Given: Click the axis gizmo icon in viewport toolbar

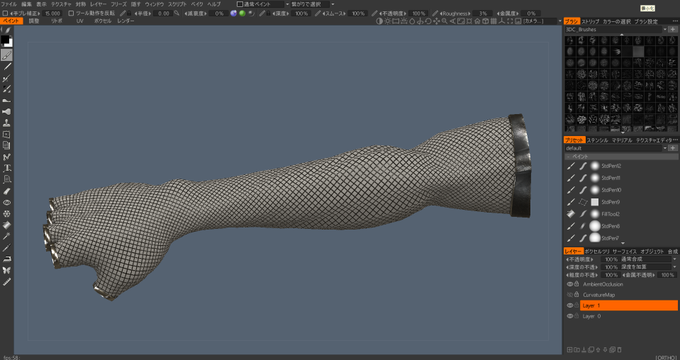Looking at the screenshot, I should (x=502, y=21).
